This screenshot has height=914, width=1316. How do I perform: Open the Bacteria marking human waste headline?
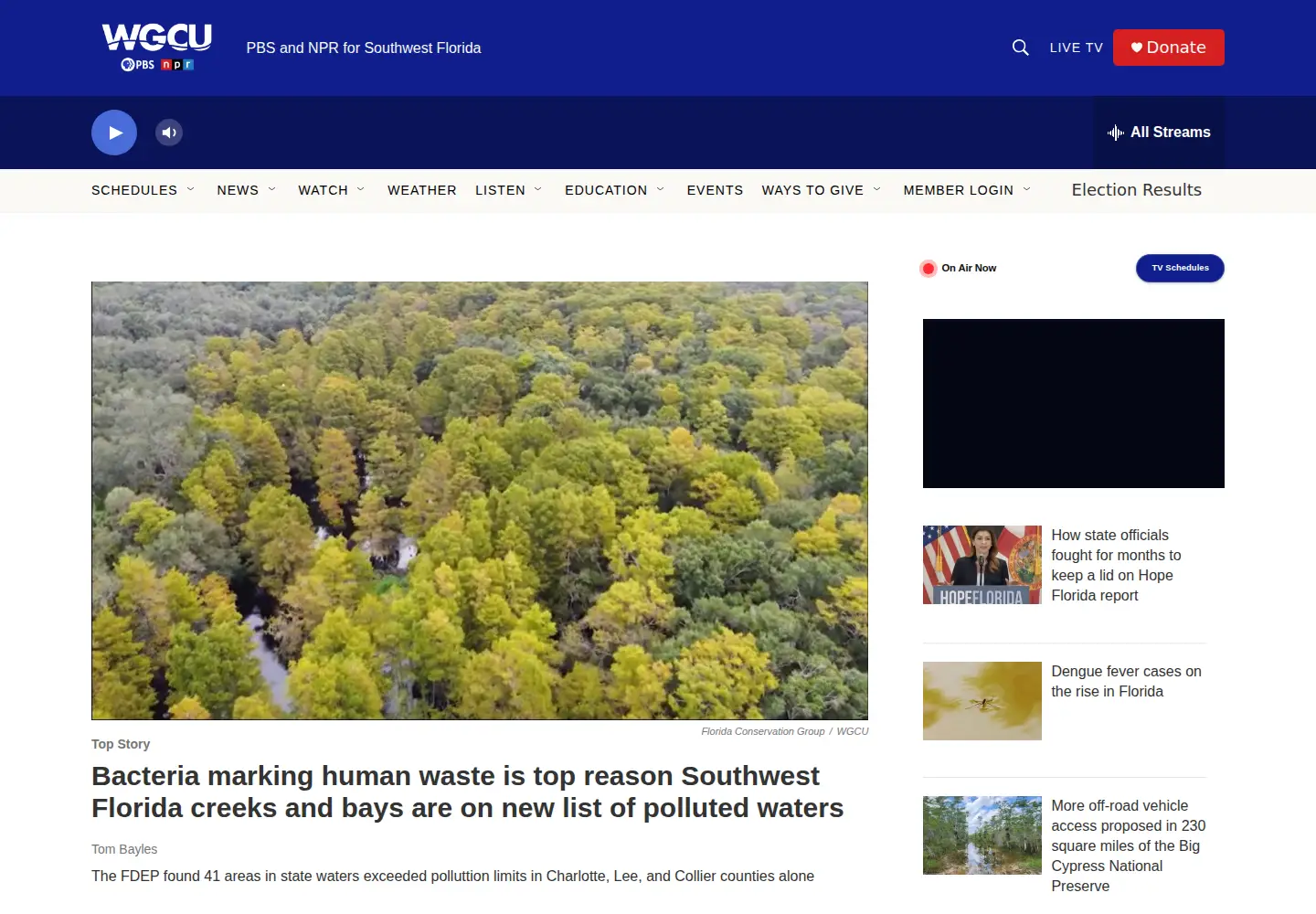(467, 792)
